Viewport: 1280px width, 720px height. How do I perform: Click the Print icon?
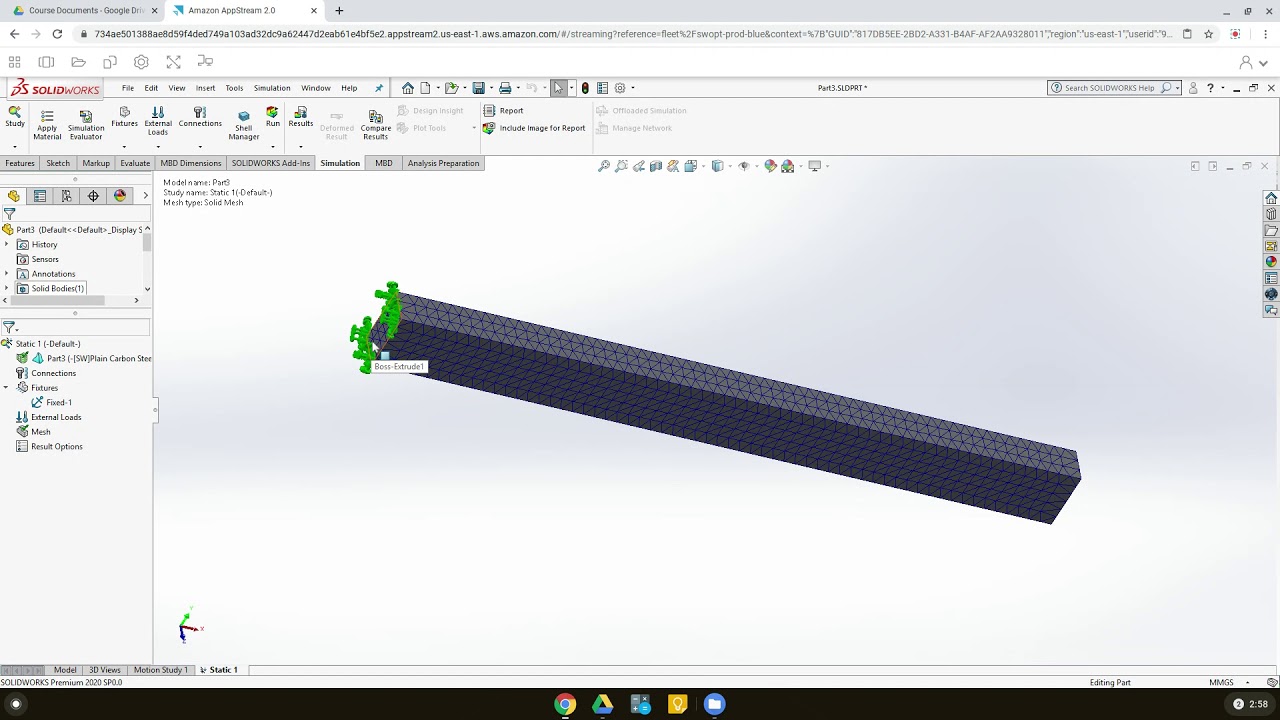505,88
